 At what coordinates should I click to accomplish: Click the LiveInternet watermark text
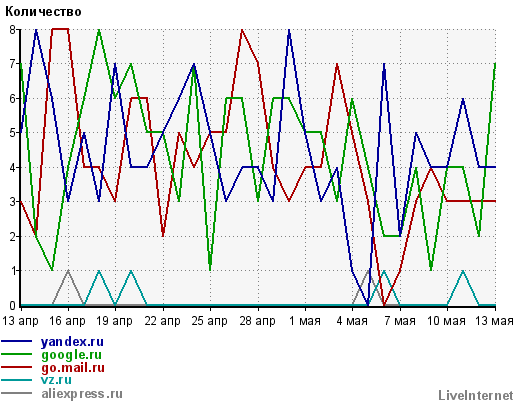click(476, 395)
